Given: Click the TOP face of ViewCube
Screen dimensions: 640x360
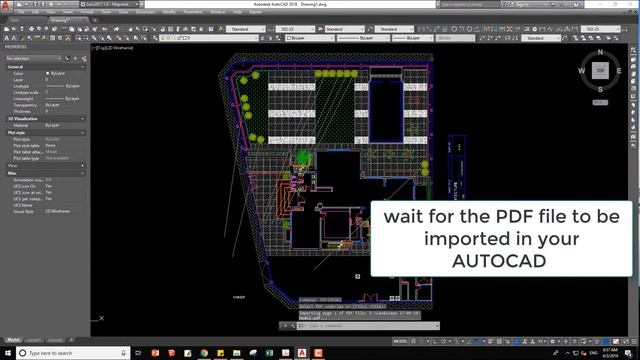Looking at the screenshot, I should click(600, 71).
